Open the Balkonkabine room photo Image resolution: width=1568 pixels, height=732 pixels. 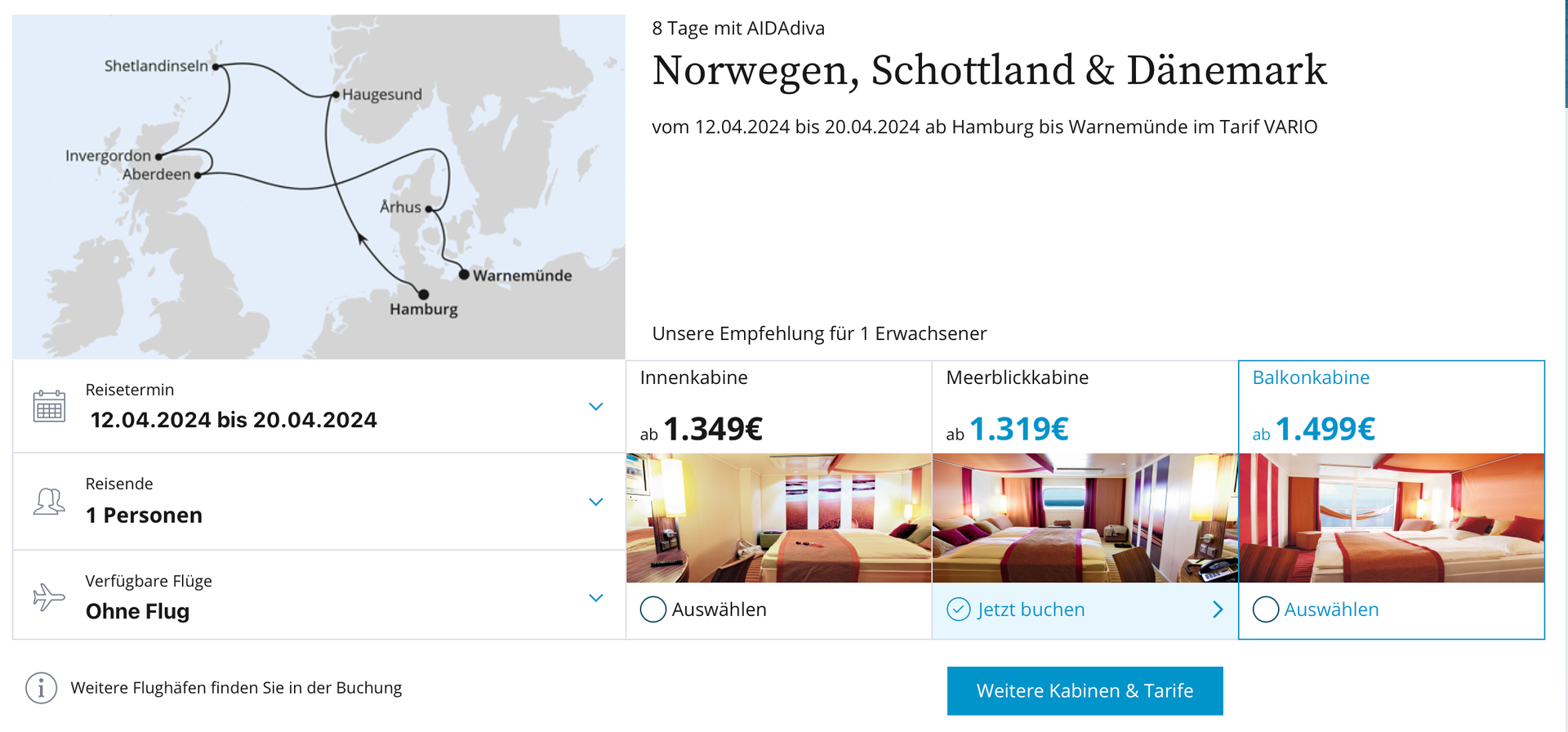click(1392, 518)
